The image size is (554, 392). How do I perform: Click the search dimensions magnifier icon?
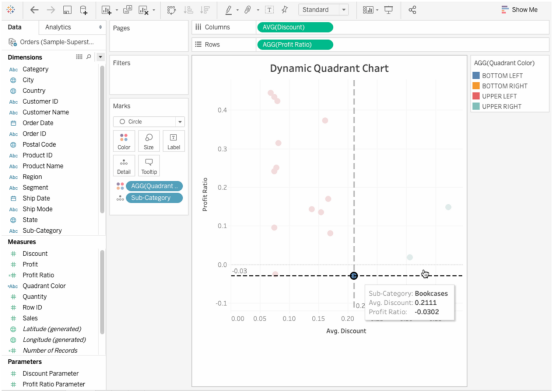coord(89,57)
